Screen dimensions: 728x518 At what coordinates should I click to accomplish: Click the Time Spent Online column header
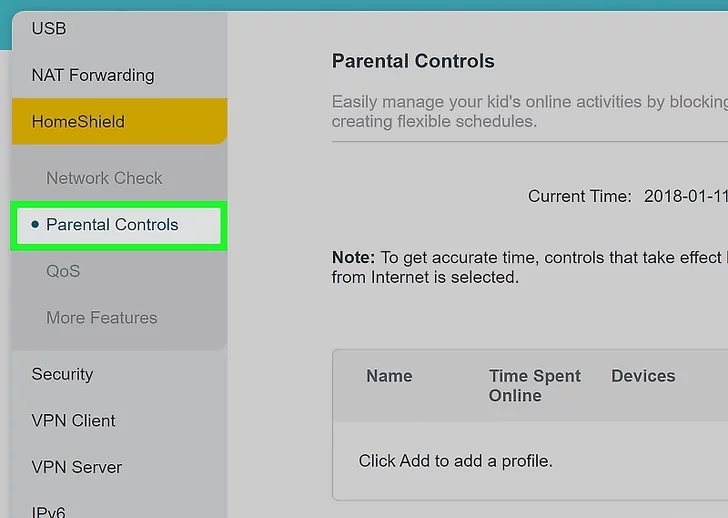534,385
